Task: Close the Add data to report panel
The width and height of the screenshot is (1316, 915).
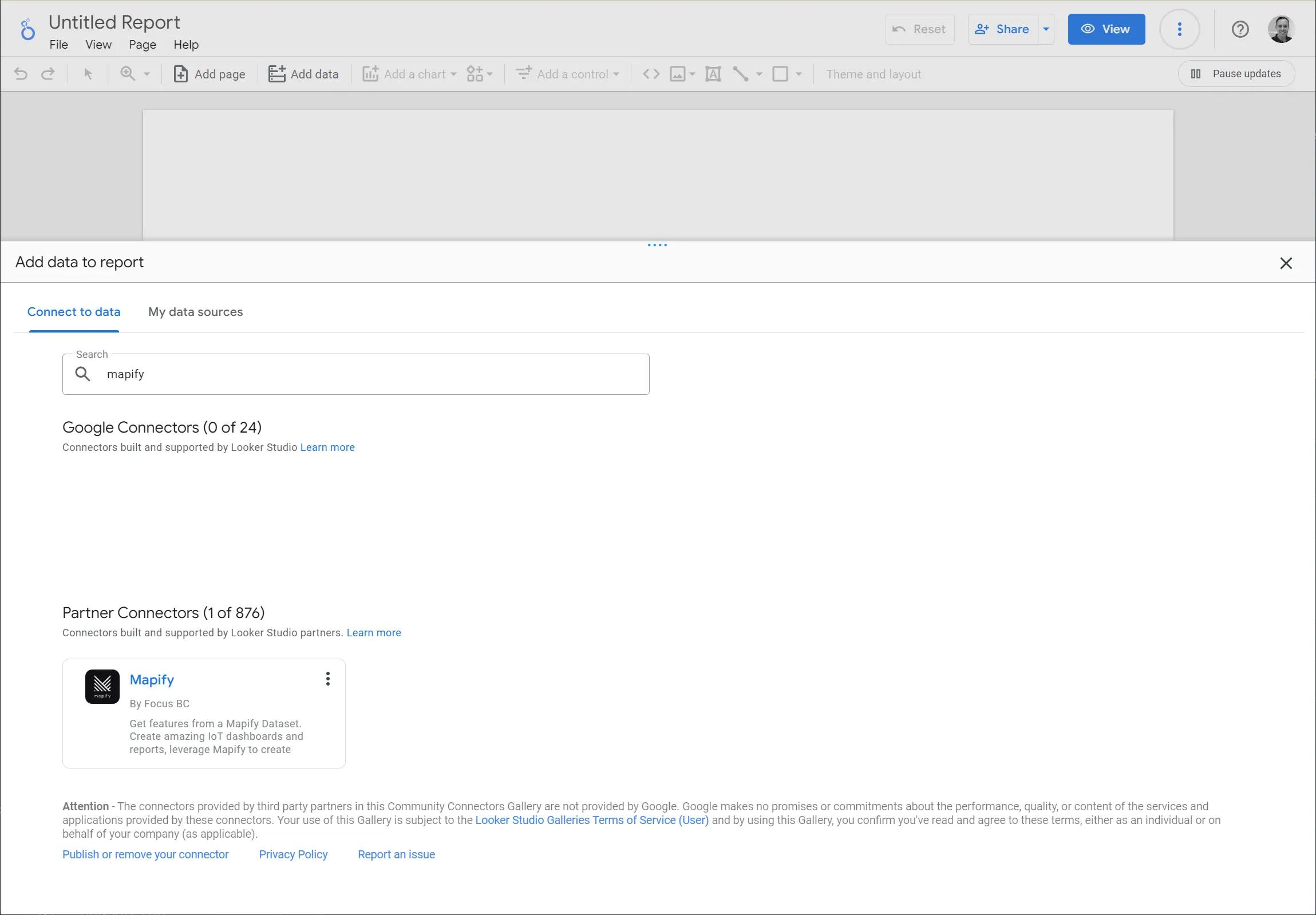Action: (1286, 263)
